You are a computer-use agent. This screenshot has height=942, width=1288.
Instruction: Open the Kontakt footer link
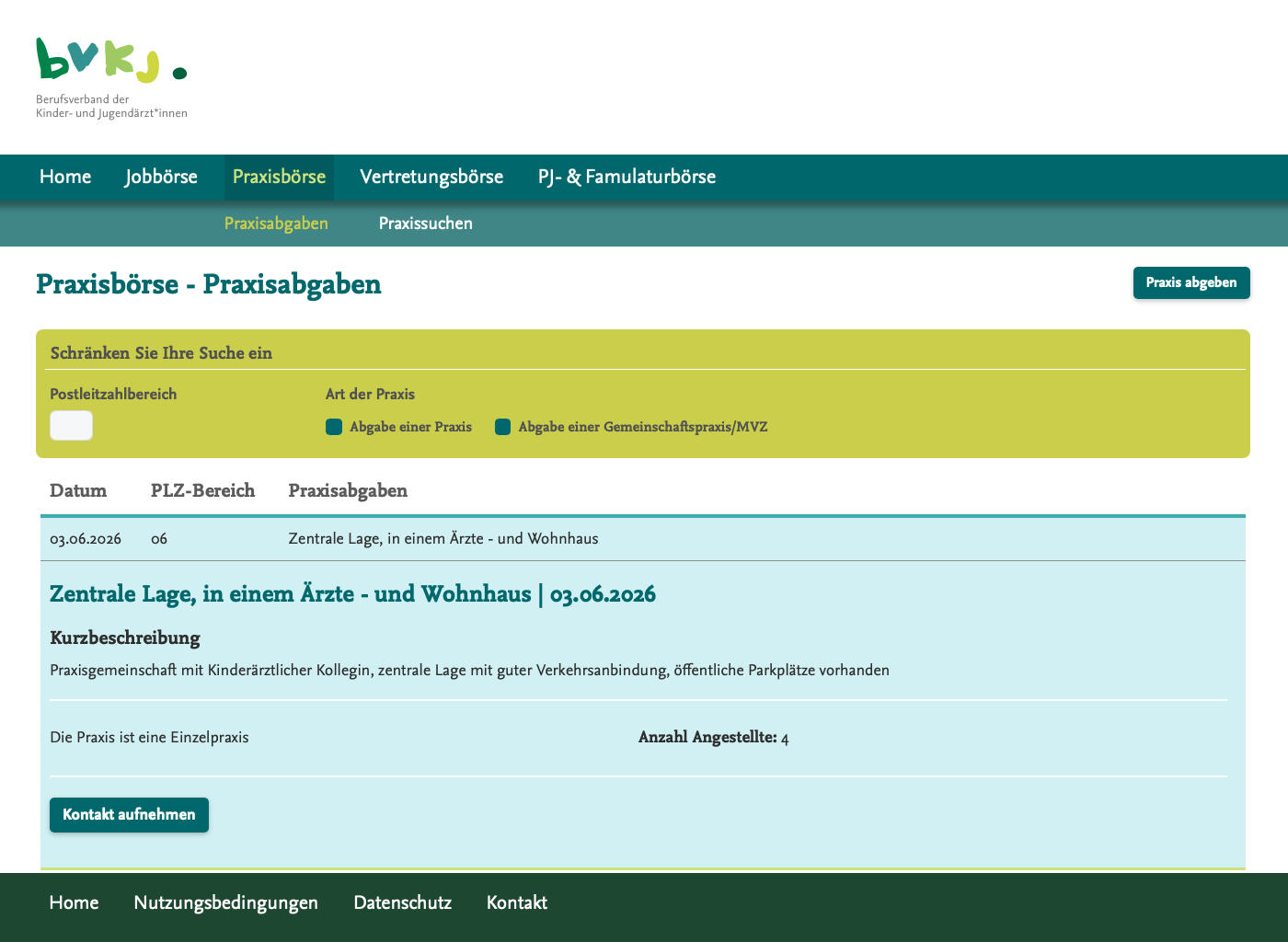point(517,902)
